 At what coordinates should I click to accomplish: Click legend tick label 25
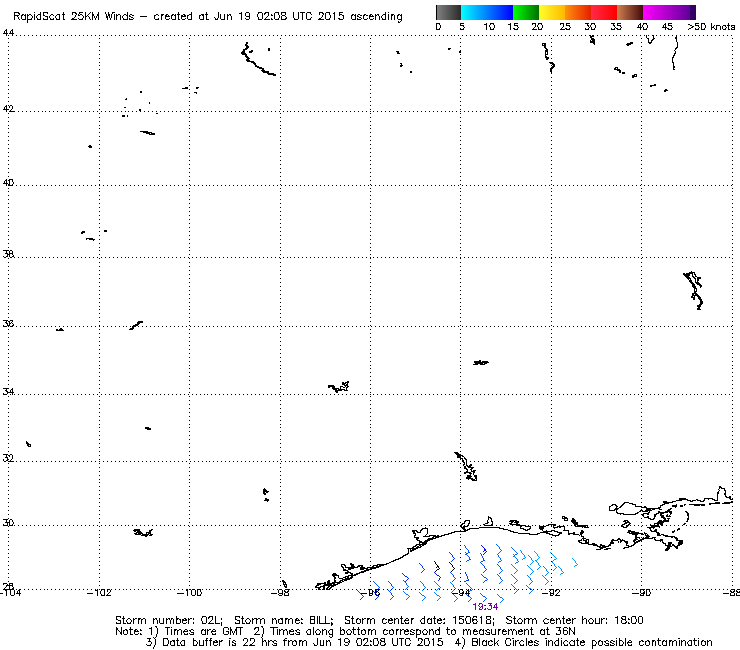tap(565, 27)
